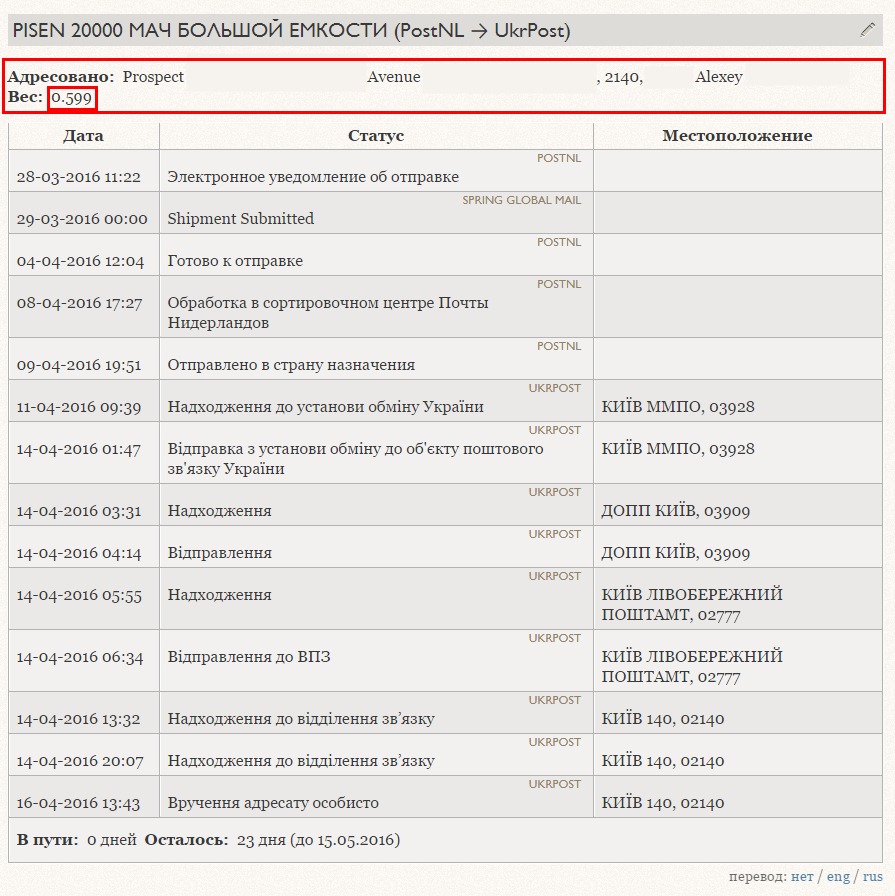Click date 14-04-2016 20:07
Viewport: 895px width, 896px height.
[x=79, y=761]
